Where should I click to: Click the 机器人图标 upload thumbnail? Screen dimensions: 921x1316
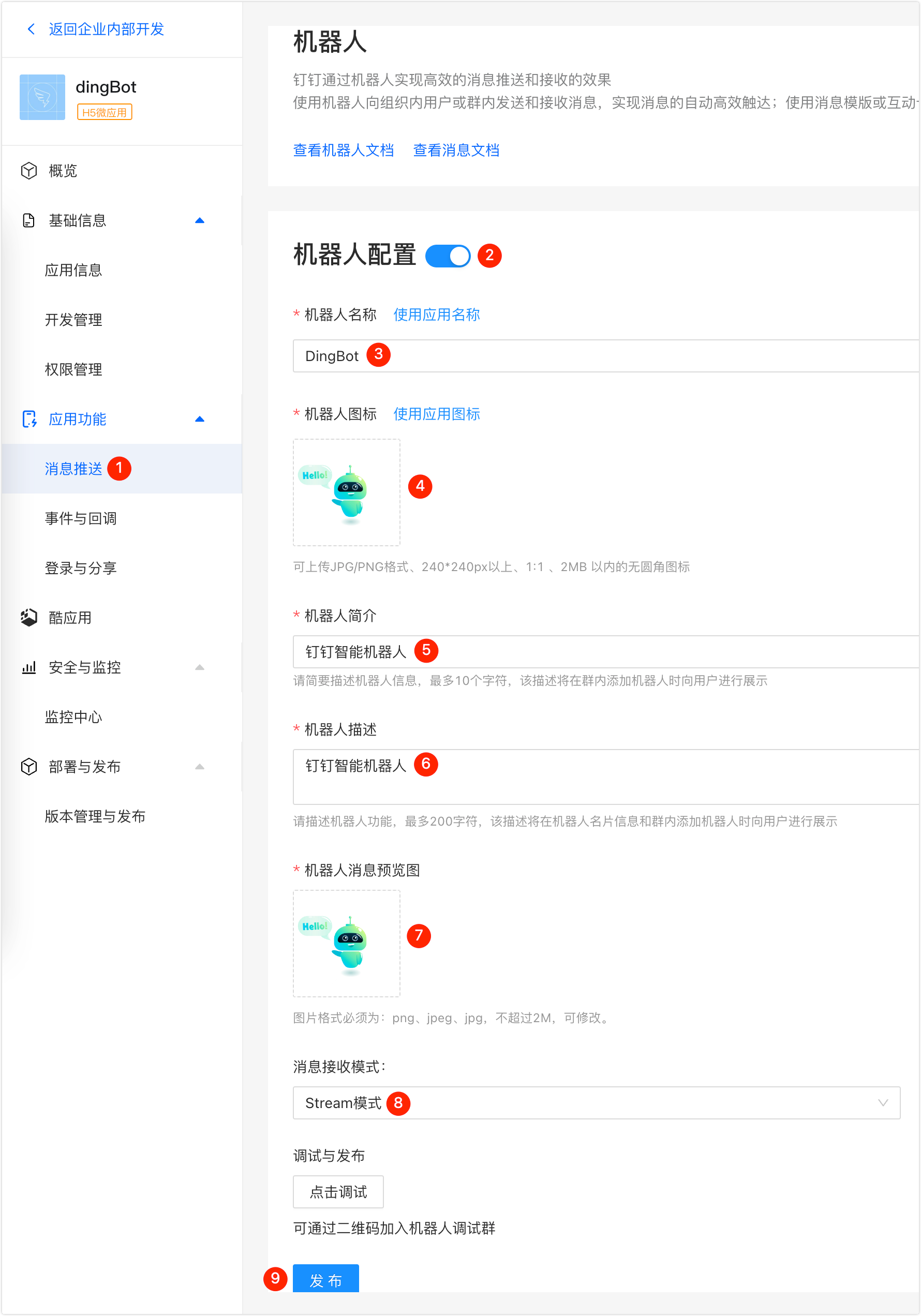[346, 492]
